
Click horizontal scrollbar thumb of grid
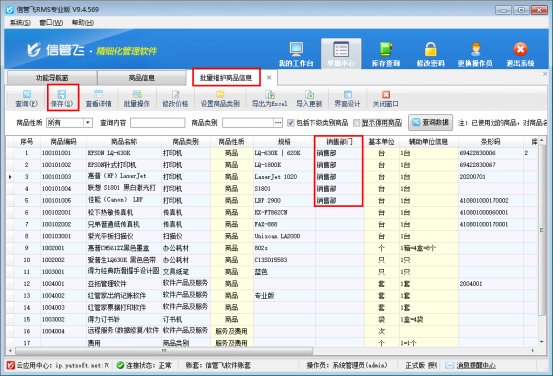click(164, 351)
